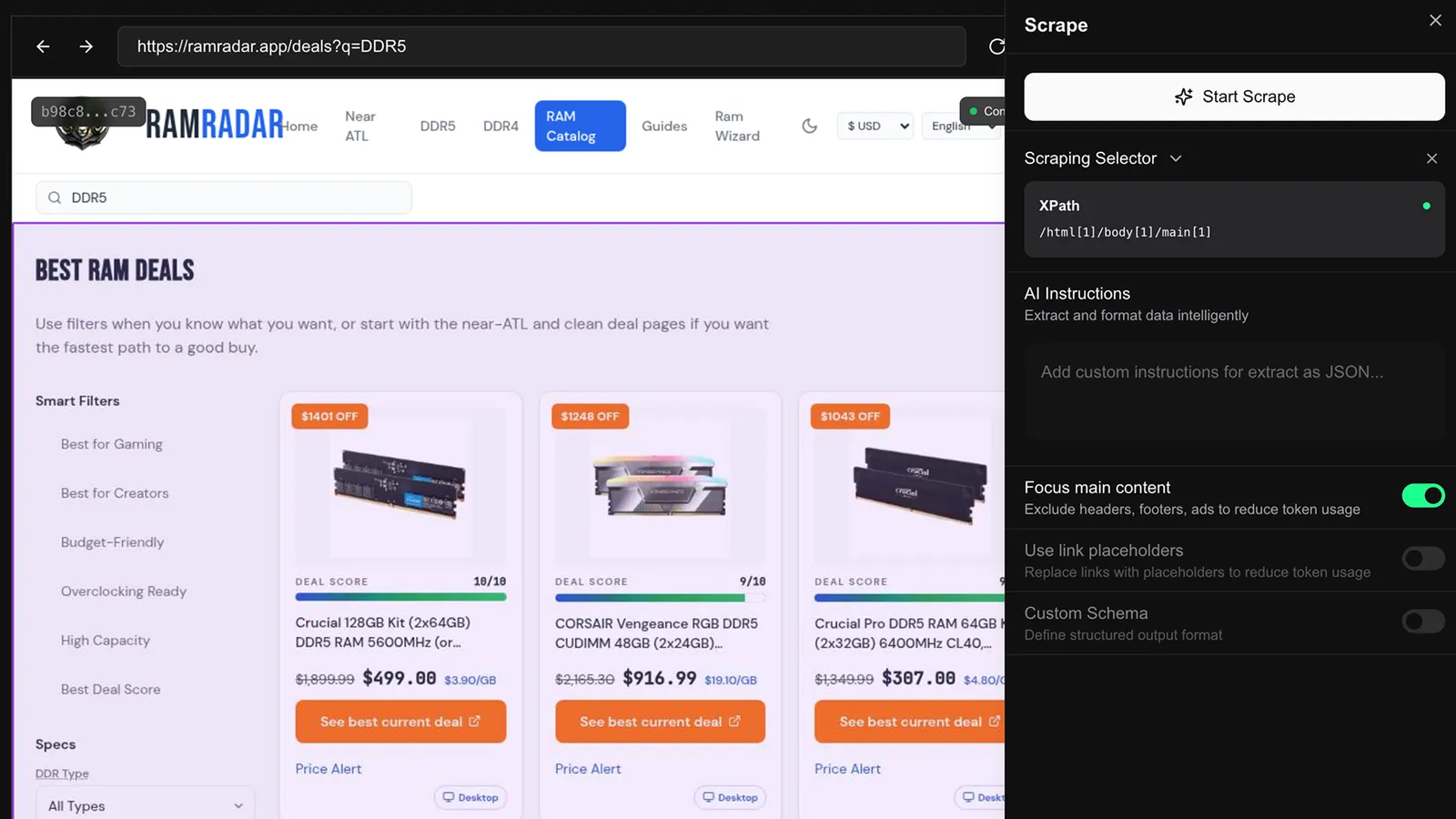Reload the page with the refresh icon

coord(996,46)
